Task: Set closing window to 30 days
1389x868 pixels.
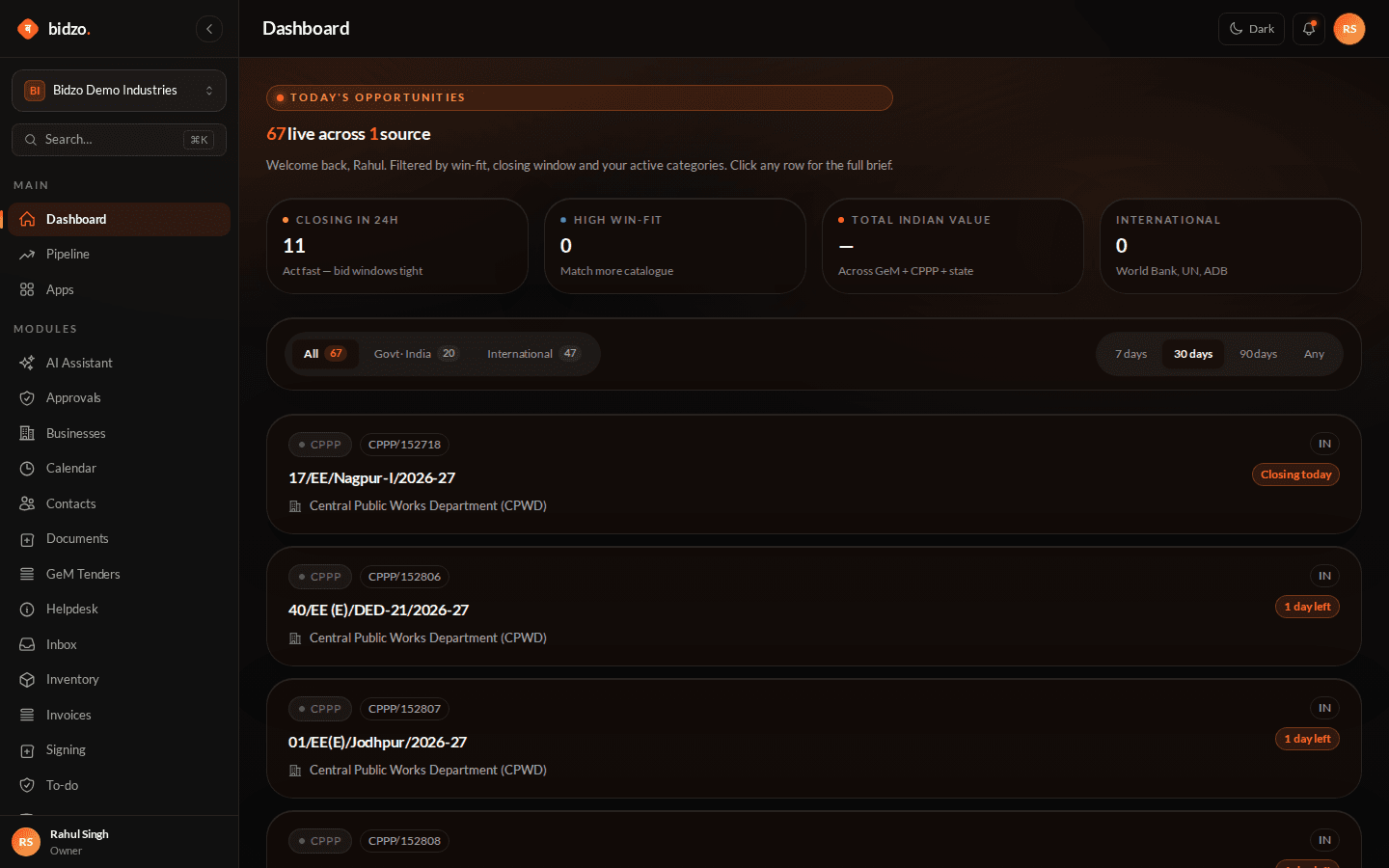Action: tap(1193, 354)
